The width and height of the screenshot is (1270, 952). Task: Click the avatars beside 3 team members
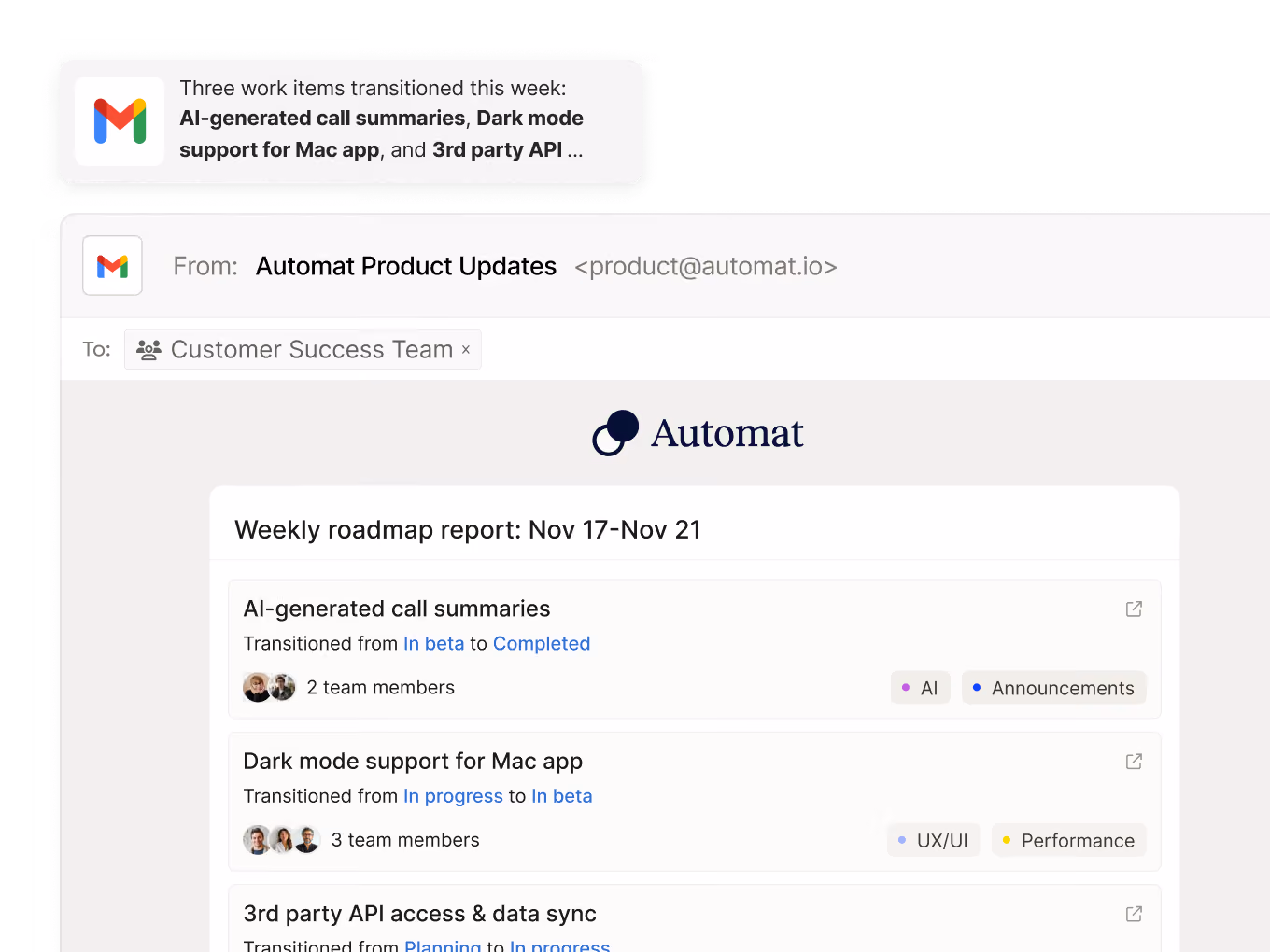[x=281, y=840]
